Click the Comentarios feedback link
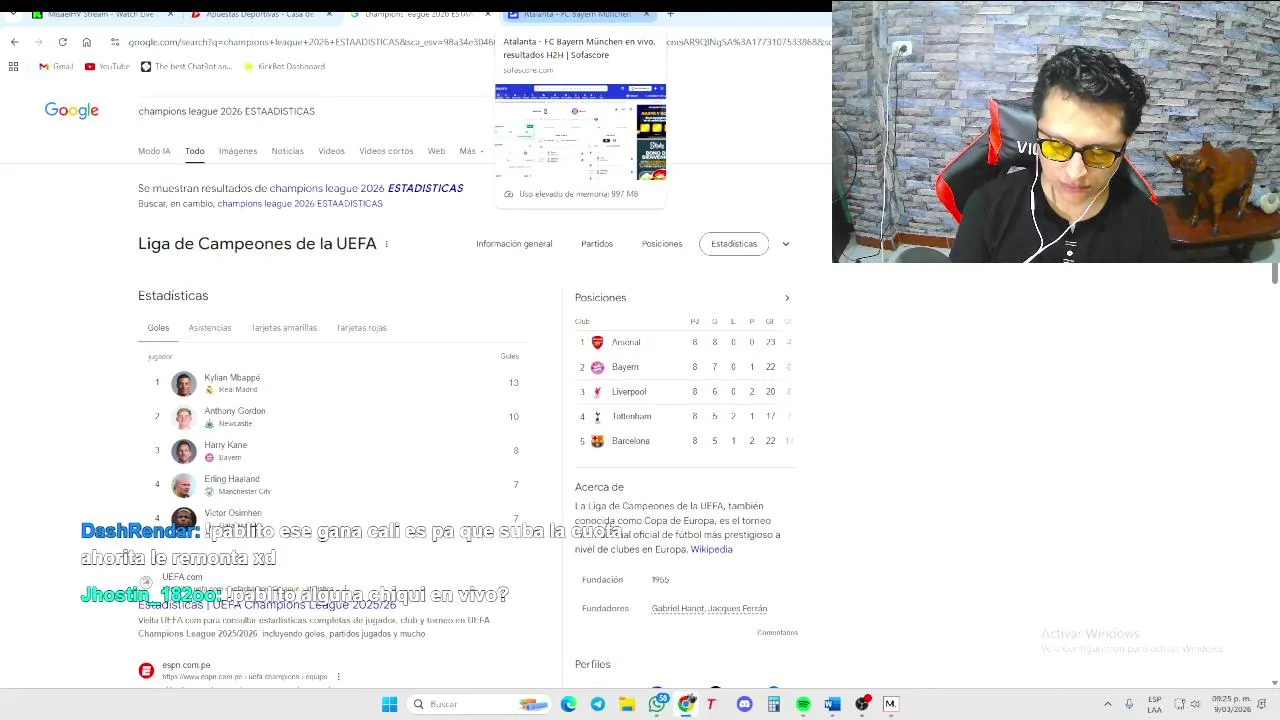 (777, 633)
